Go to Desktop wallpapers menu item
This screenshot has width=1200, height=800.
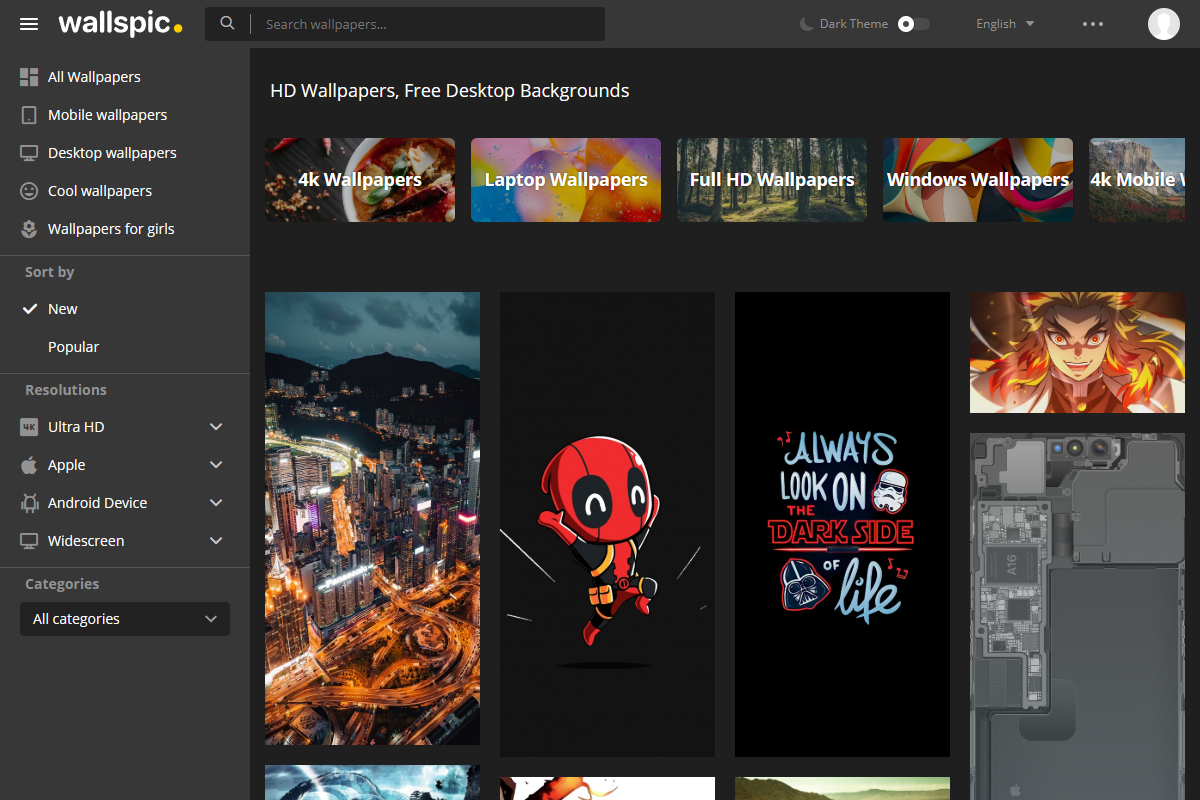112,153
